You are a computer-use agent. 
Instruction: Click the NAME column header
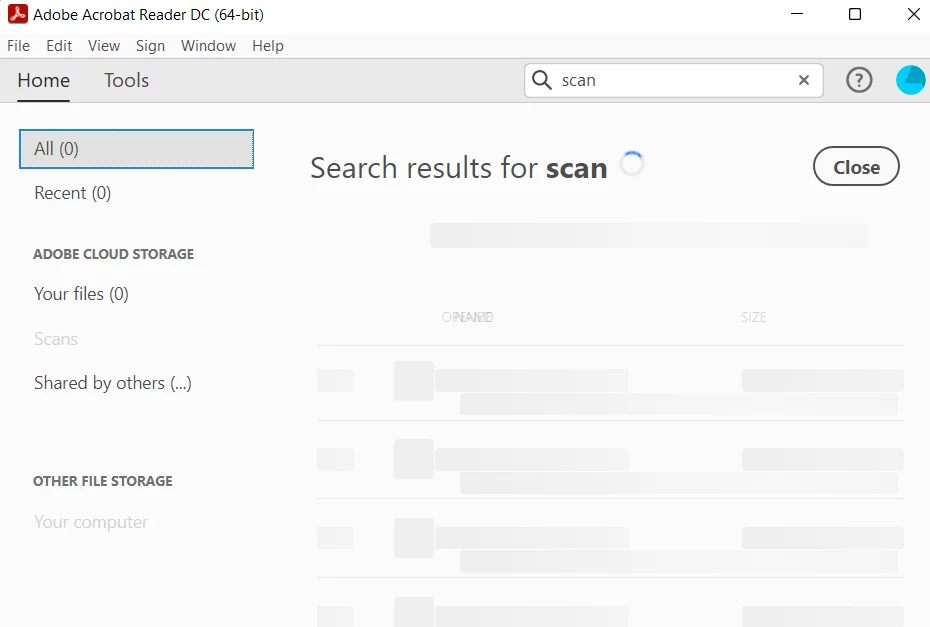(x=473, y=317)
